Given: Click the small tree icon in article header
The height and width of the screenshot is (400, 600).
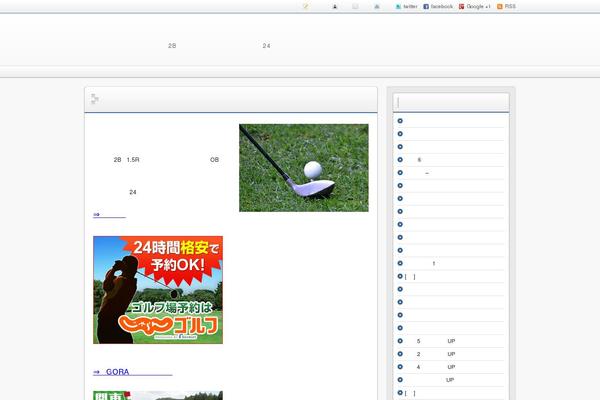Looking at the screenshot, I should tap(95, 99).
